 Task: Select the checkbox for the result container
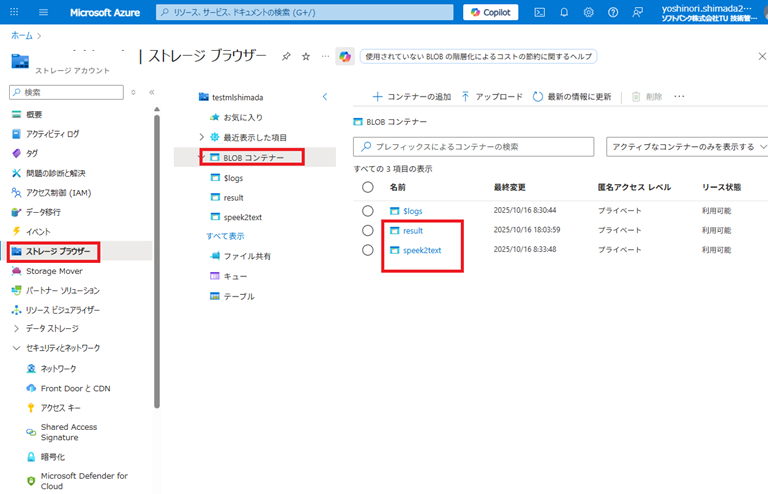(368, 230)
